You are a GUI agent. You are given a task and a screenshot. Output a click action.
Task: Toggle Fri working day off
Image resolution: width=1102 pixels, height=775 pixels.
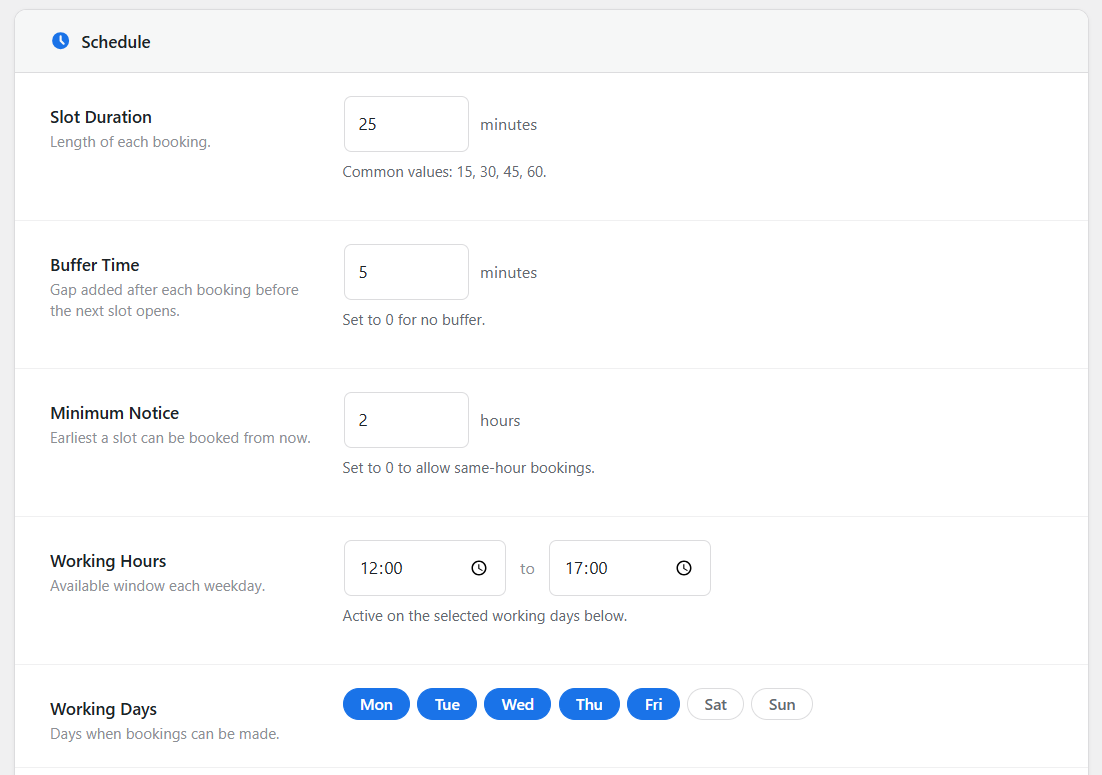(654, 704)
